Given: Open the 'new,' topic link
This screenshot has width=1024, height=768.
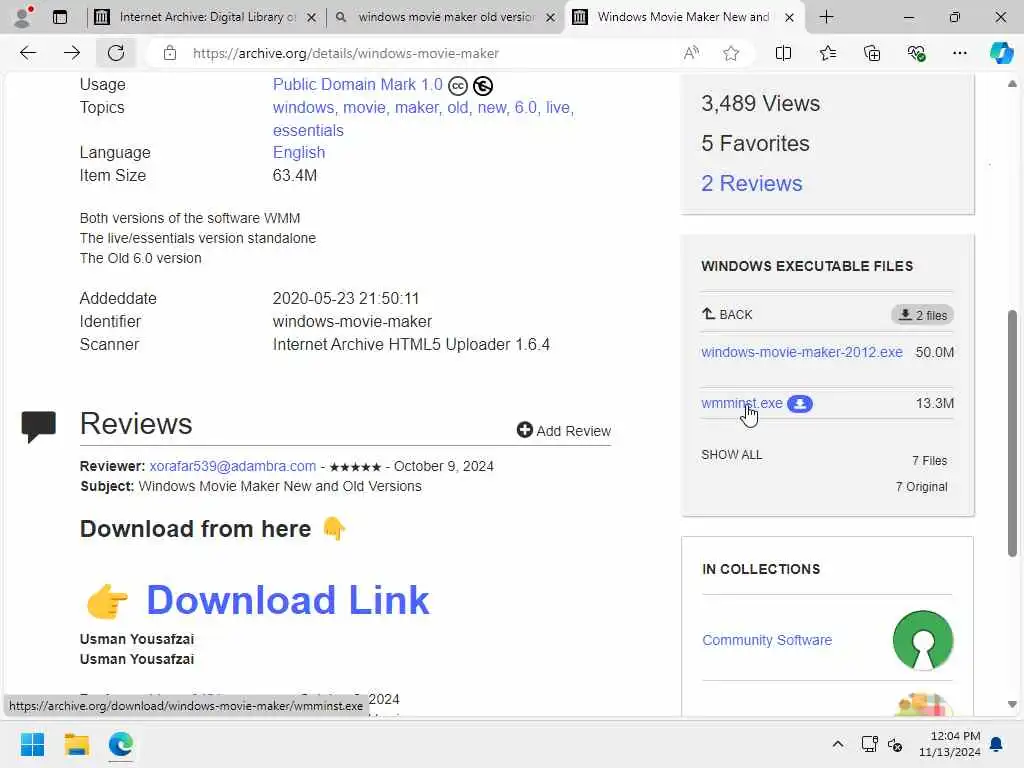Looking at the screenshot, I should click(x=492, y=108).
